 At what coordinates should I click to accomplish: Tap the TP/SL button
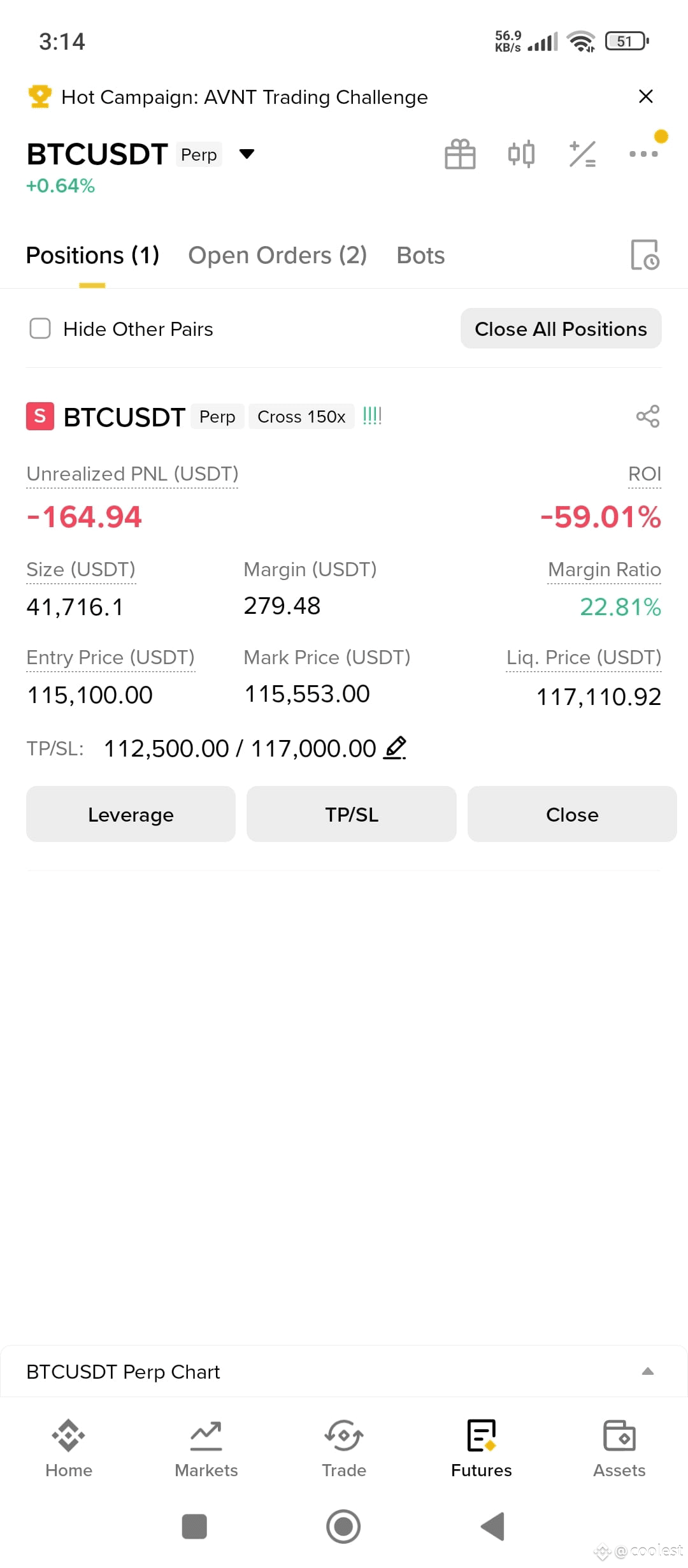(x=352, y=814)
